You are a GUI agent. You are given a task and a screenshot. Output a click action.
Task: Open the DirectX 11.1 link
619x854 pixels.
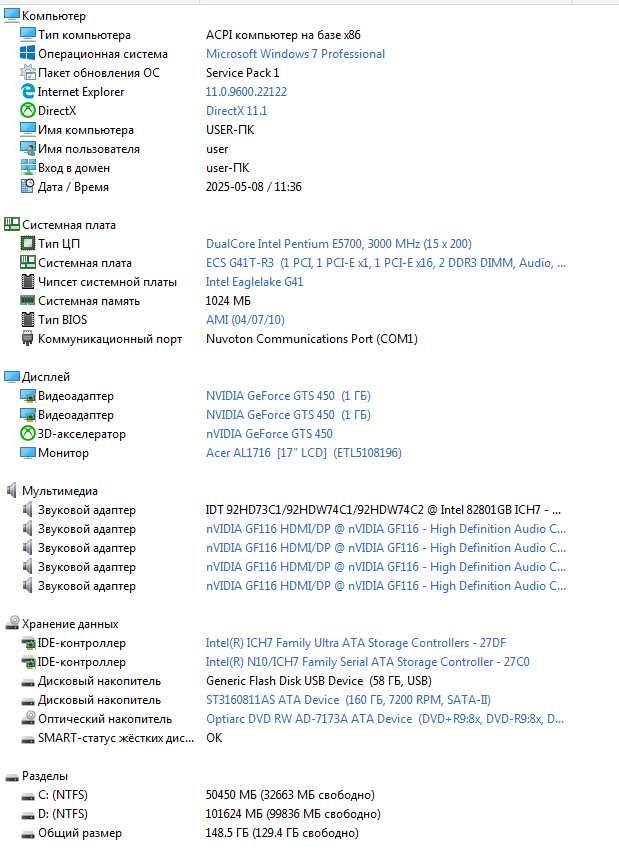(x=236, y=111)
